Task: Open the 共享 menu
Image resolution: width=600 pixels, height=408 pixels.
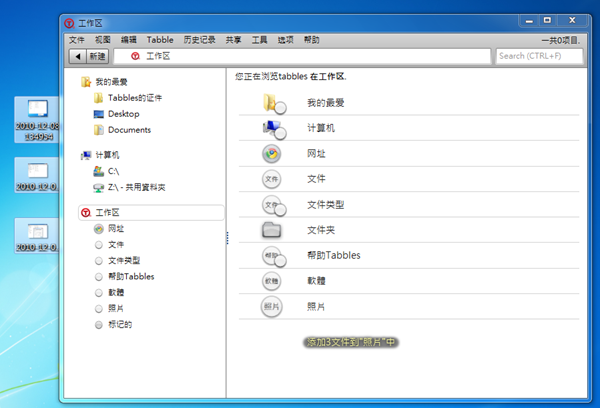Action: [233, 40]
